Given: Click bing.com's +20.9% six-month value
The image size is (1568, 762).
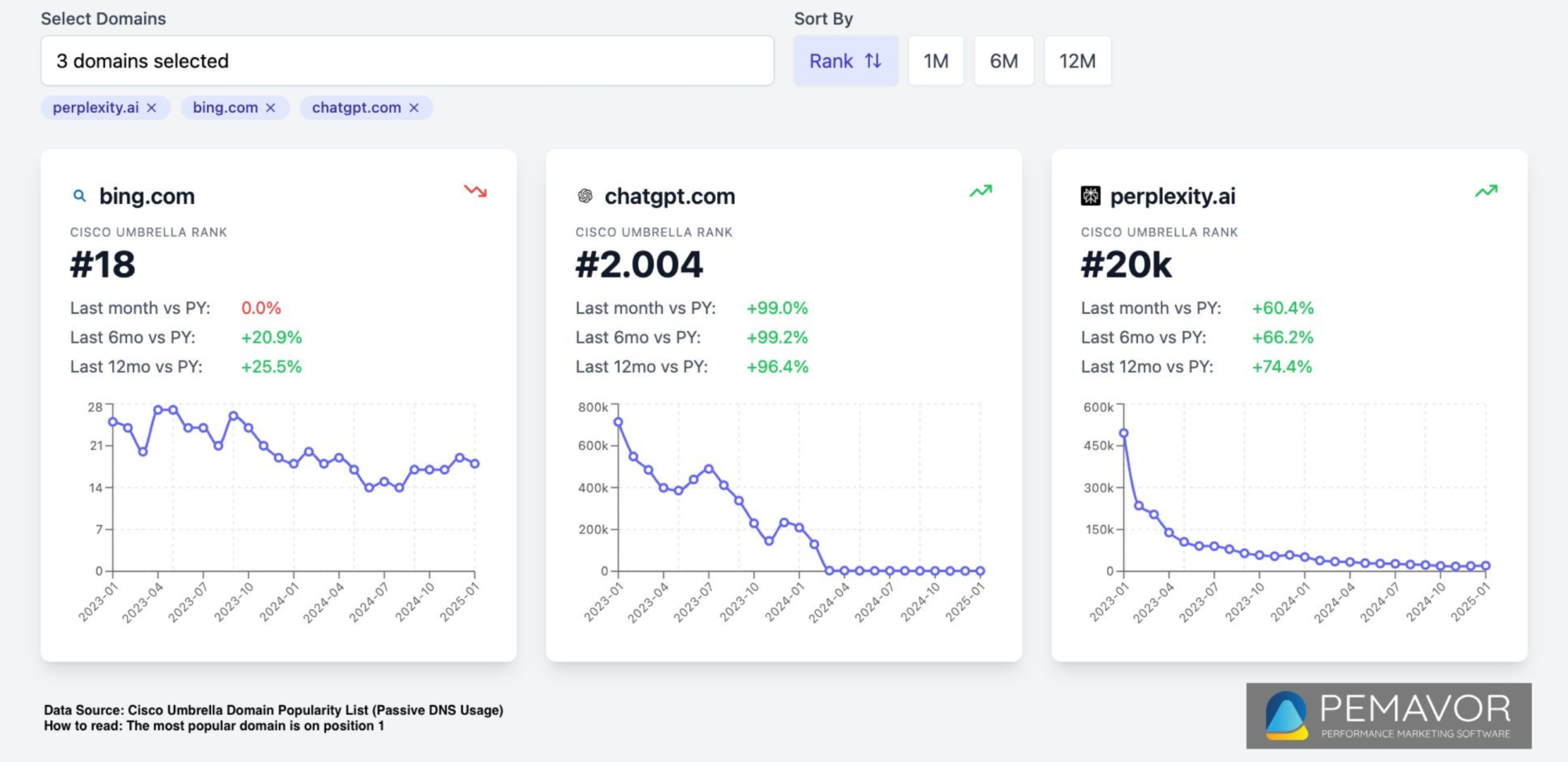Looking at the screenshot, I should tap(271, 337).
